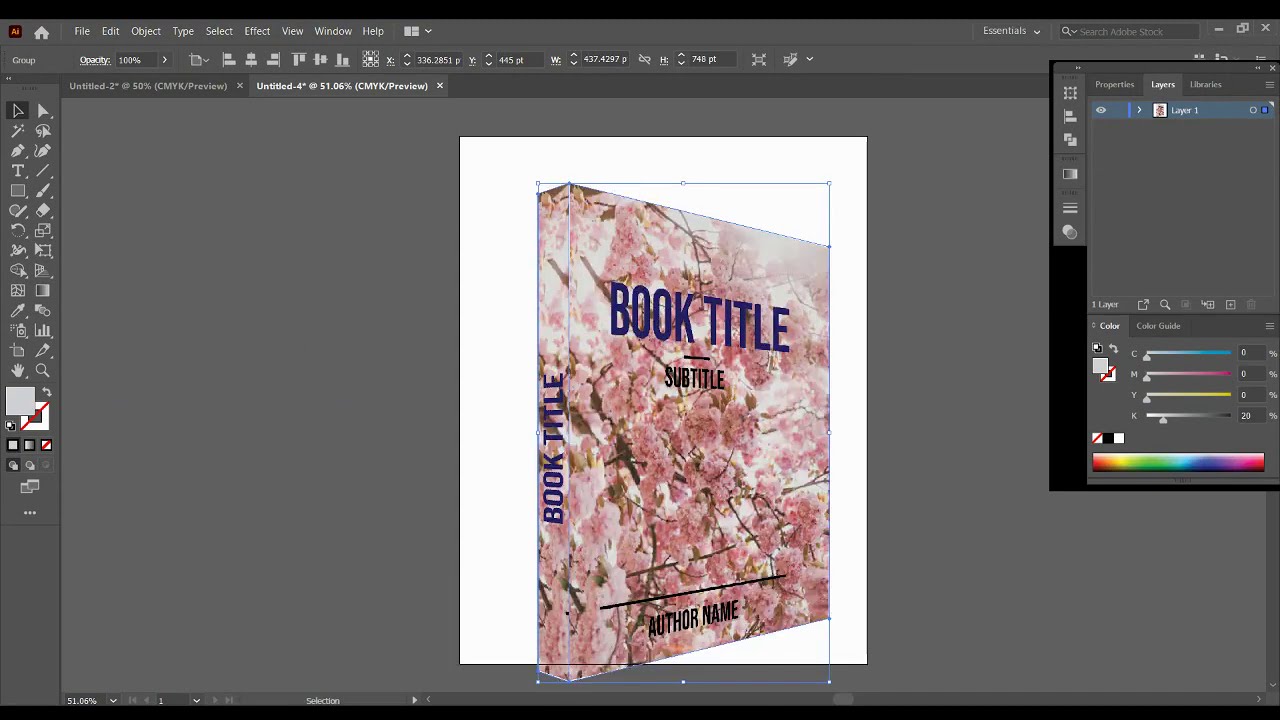Swap fill and stroke in toolbar
This screenshot has height=720, width=1280.
point(46,392)
